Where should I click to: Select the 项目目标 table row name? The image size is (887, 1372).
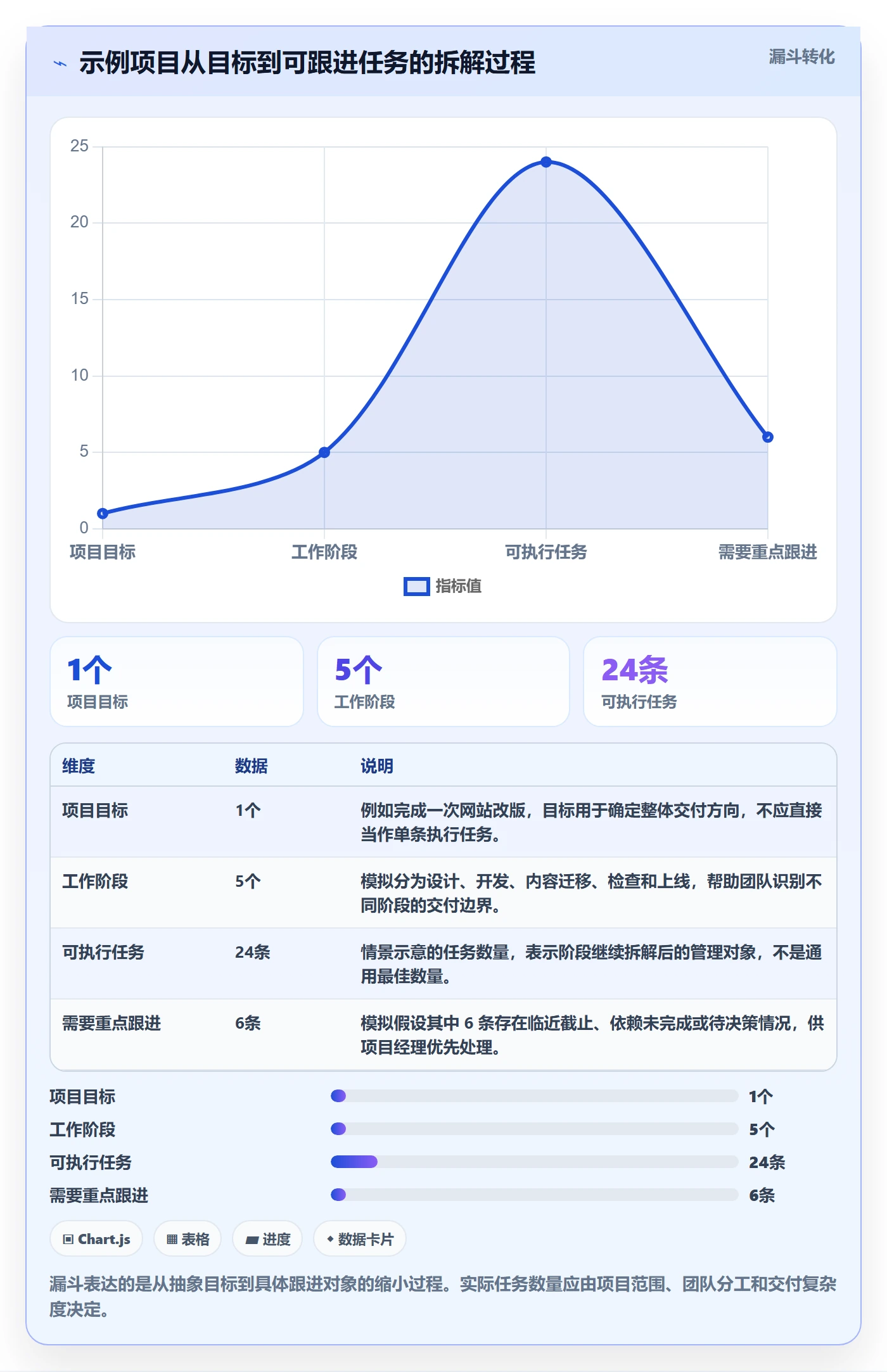(x=95, y=811)
